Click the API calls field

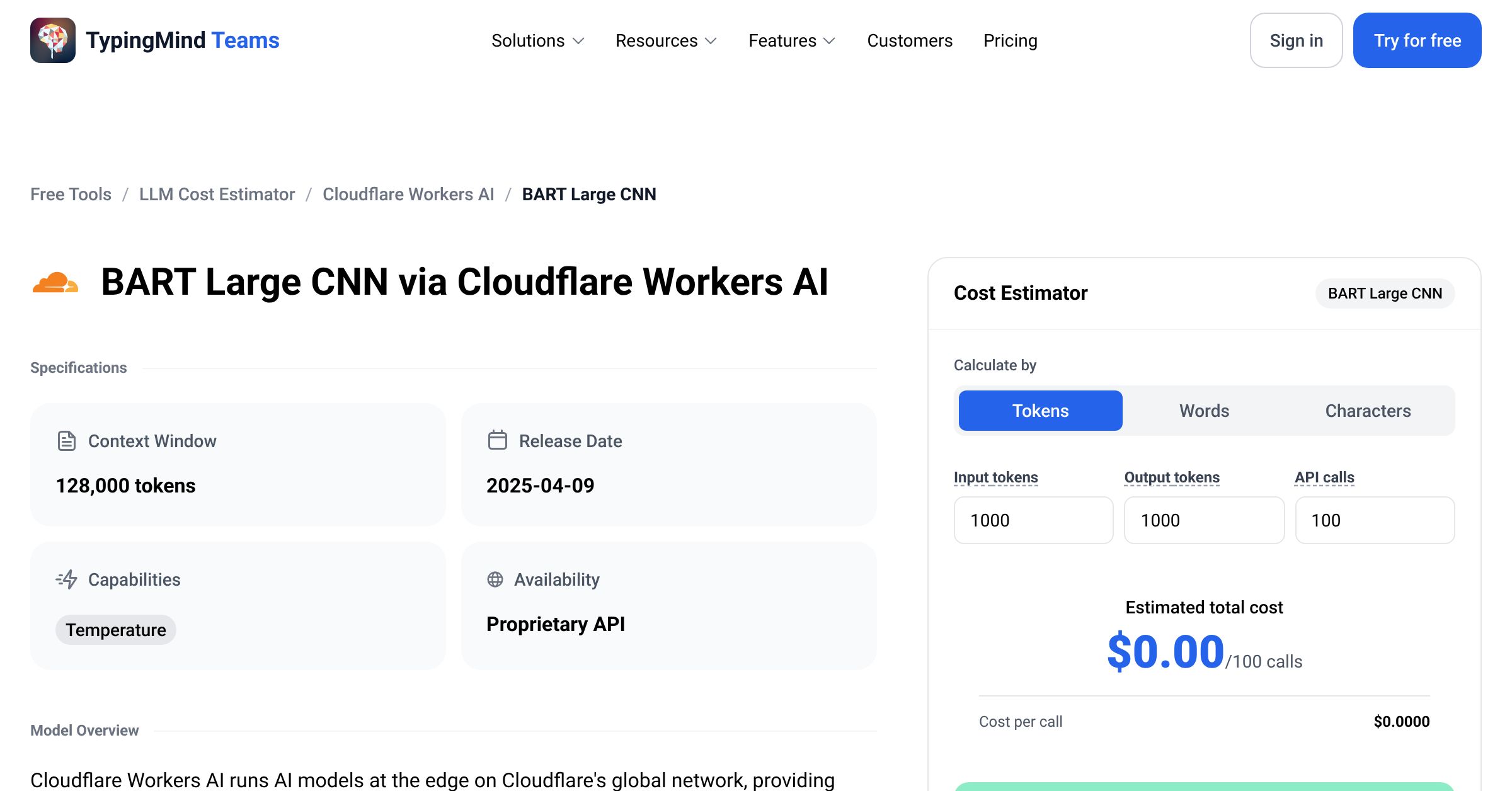(x=1375, y=520)
